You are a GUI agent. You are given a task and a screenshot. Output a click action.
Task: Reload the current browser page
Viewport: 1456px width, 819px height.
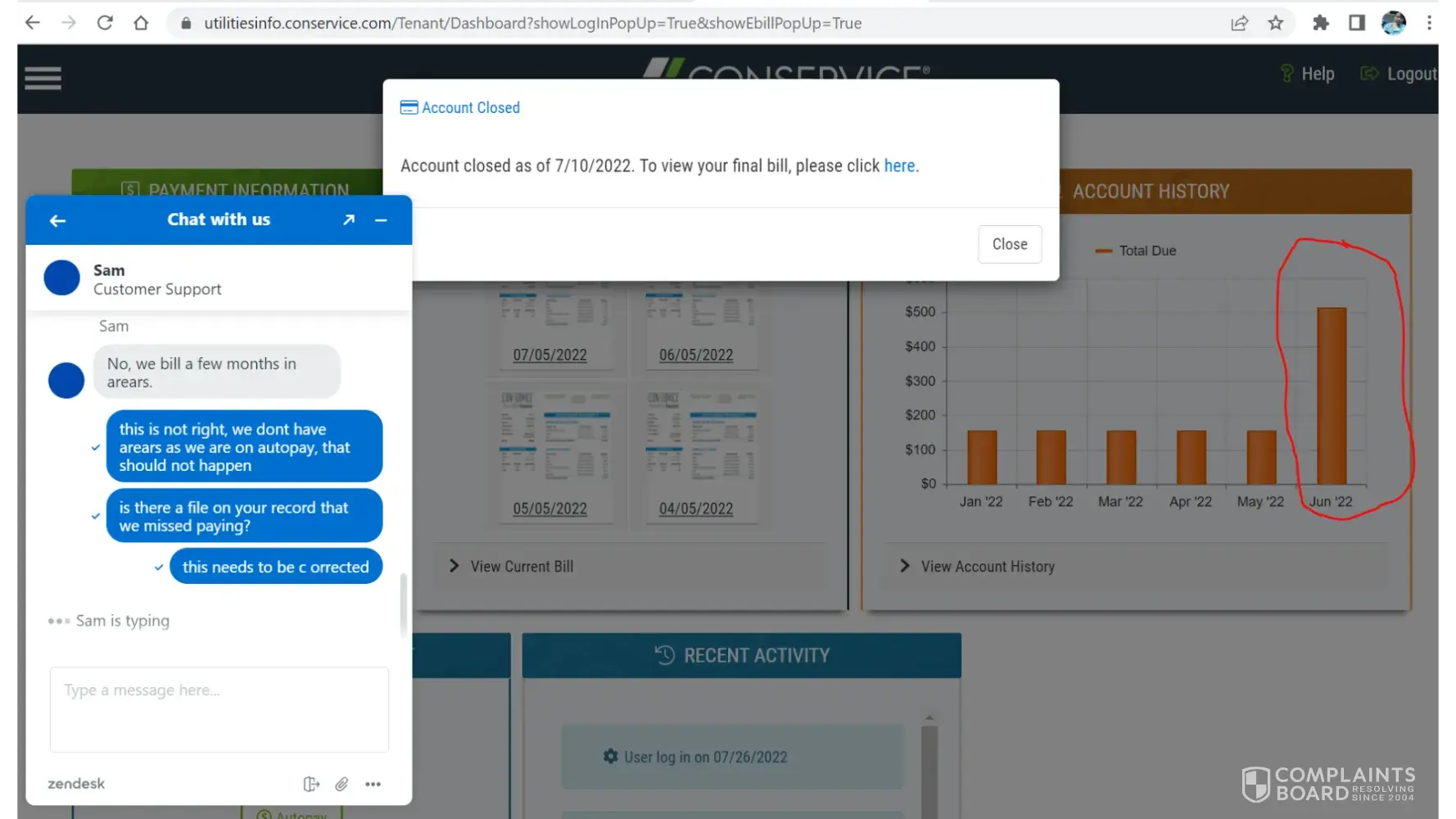tap(105, 23)
